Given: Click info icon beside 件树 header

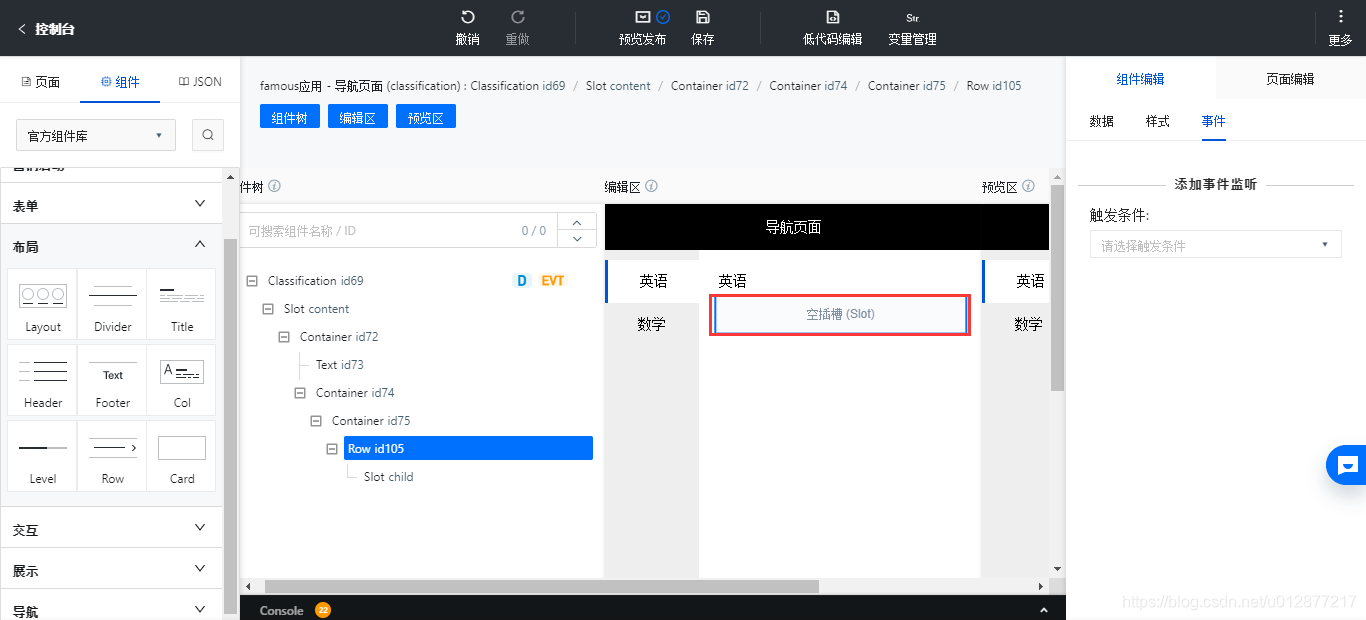Looking at the screenshot, I should pyautogui.click(x=275, y=186).
